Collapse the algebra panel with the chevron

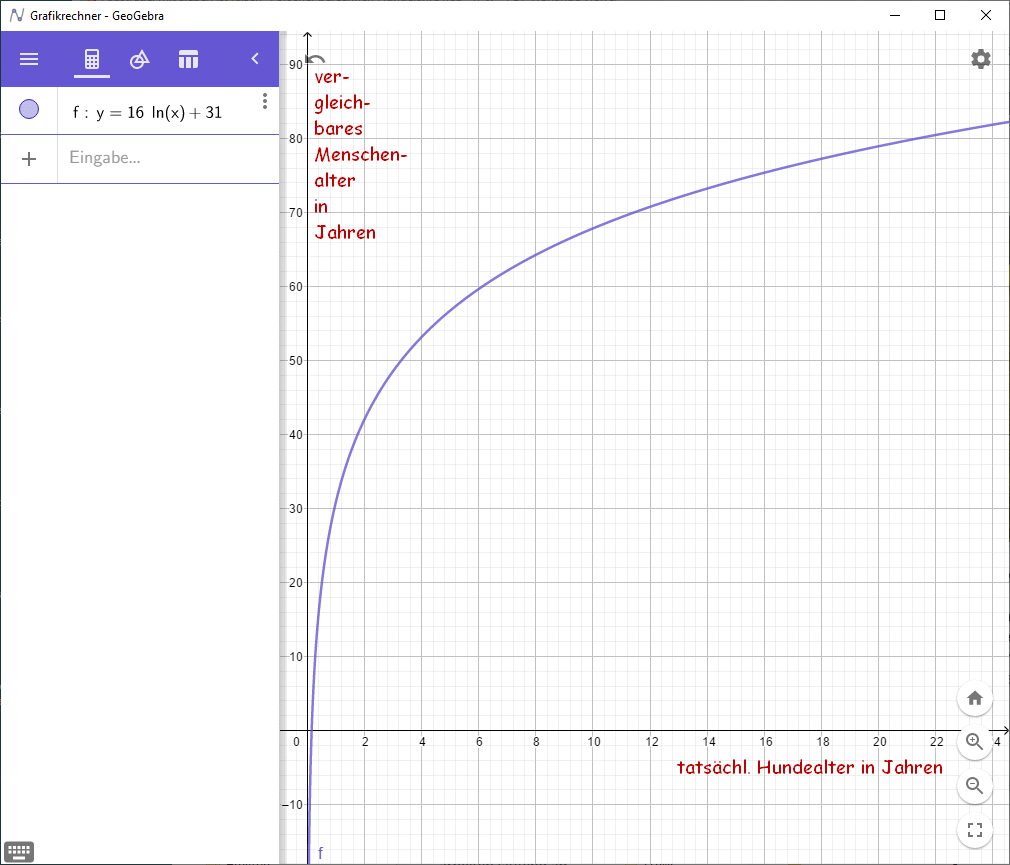[x=255, y=59]
